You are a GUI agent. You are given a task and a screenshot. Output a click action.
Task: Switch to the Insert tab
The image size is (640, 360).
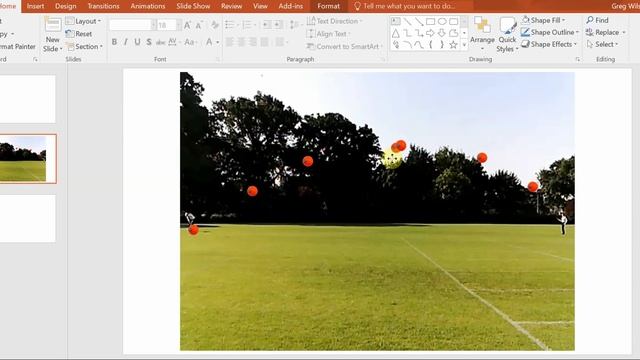[x=36, y=6]
